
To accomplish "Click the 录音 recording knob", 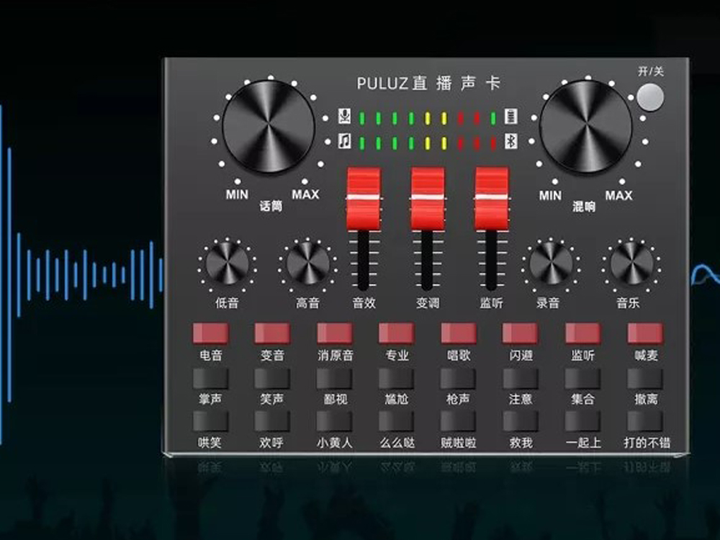I will tap(551, 264).
